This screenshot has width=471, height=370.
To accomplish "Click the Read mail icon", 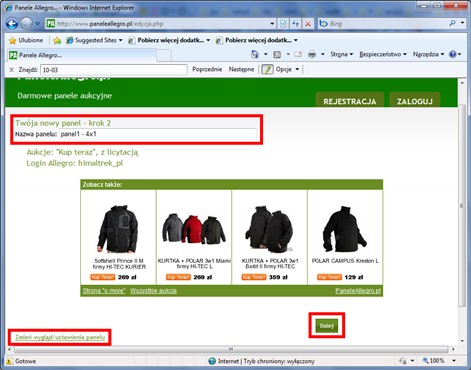I will click(x=298, y=54).
